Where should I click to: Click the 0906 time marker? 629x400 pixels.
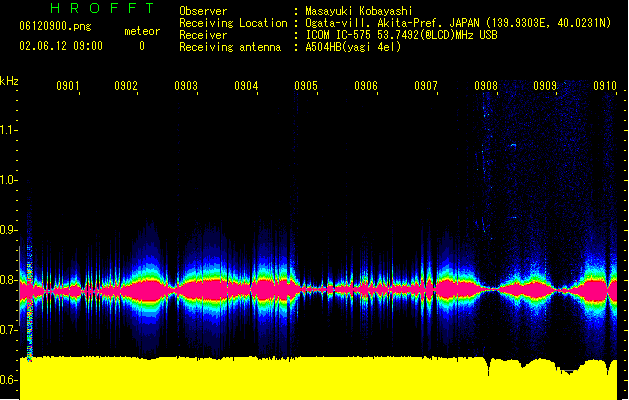[x=366, y=86]
